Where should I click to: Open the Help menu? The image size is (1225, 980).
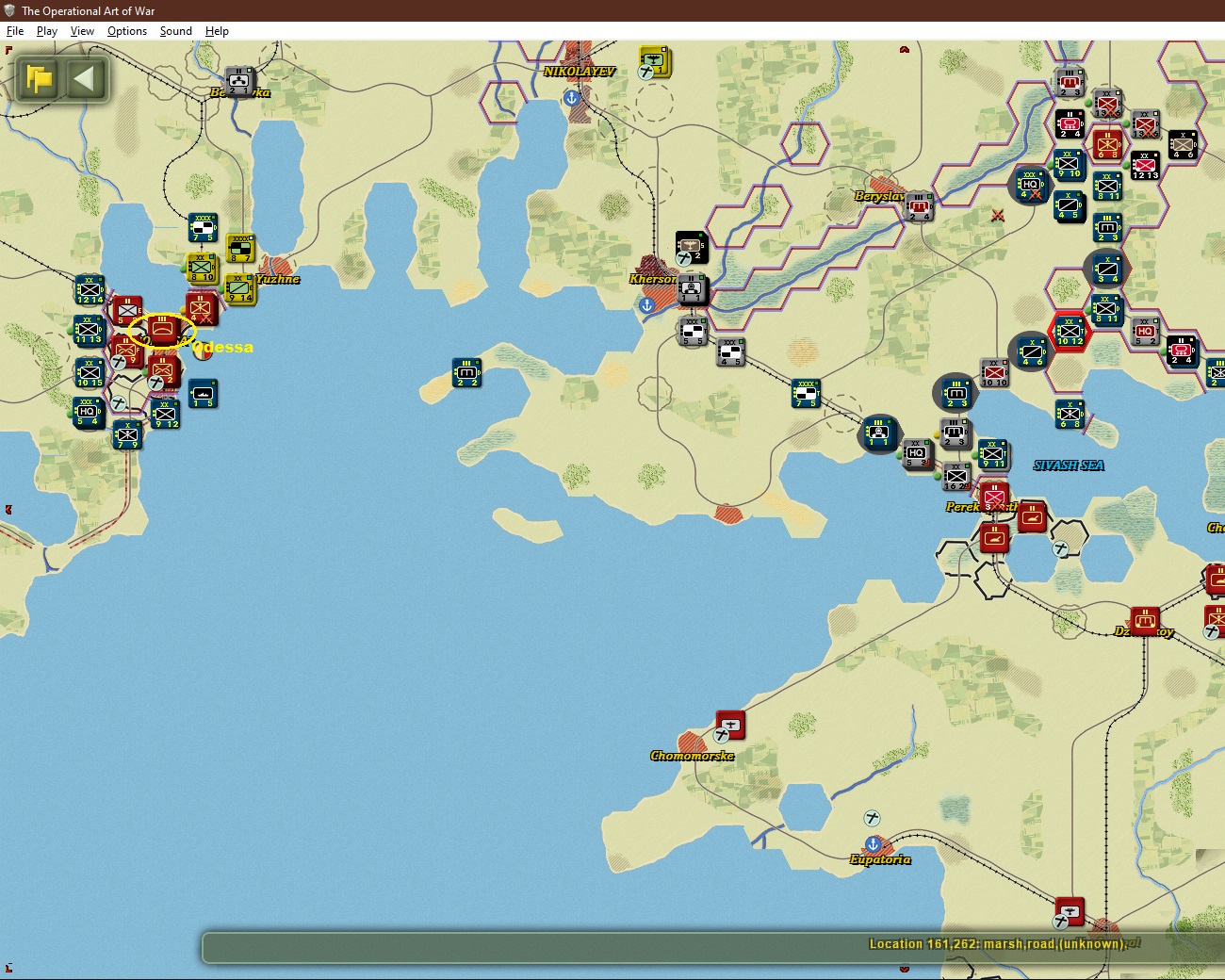[217, 31]
